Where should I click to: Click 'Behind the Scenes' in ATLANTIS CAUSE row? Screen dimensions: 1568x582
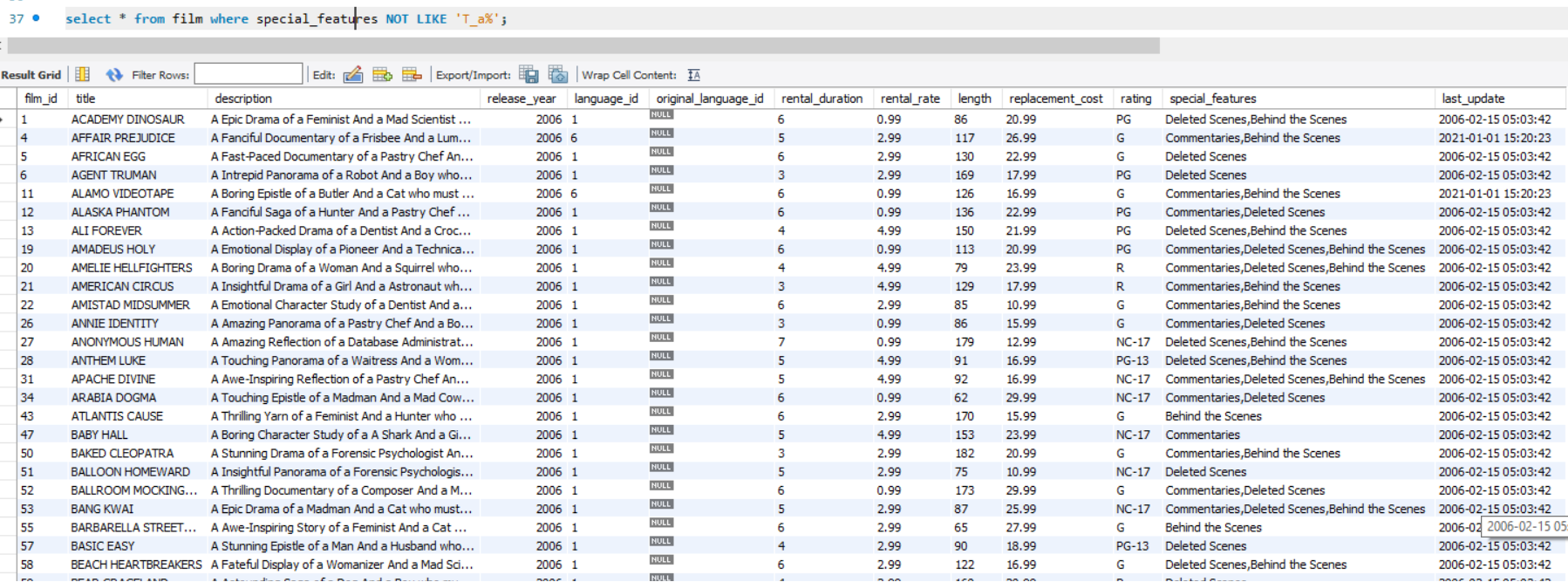click(x=1213, y=416)
